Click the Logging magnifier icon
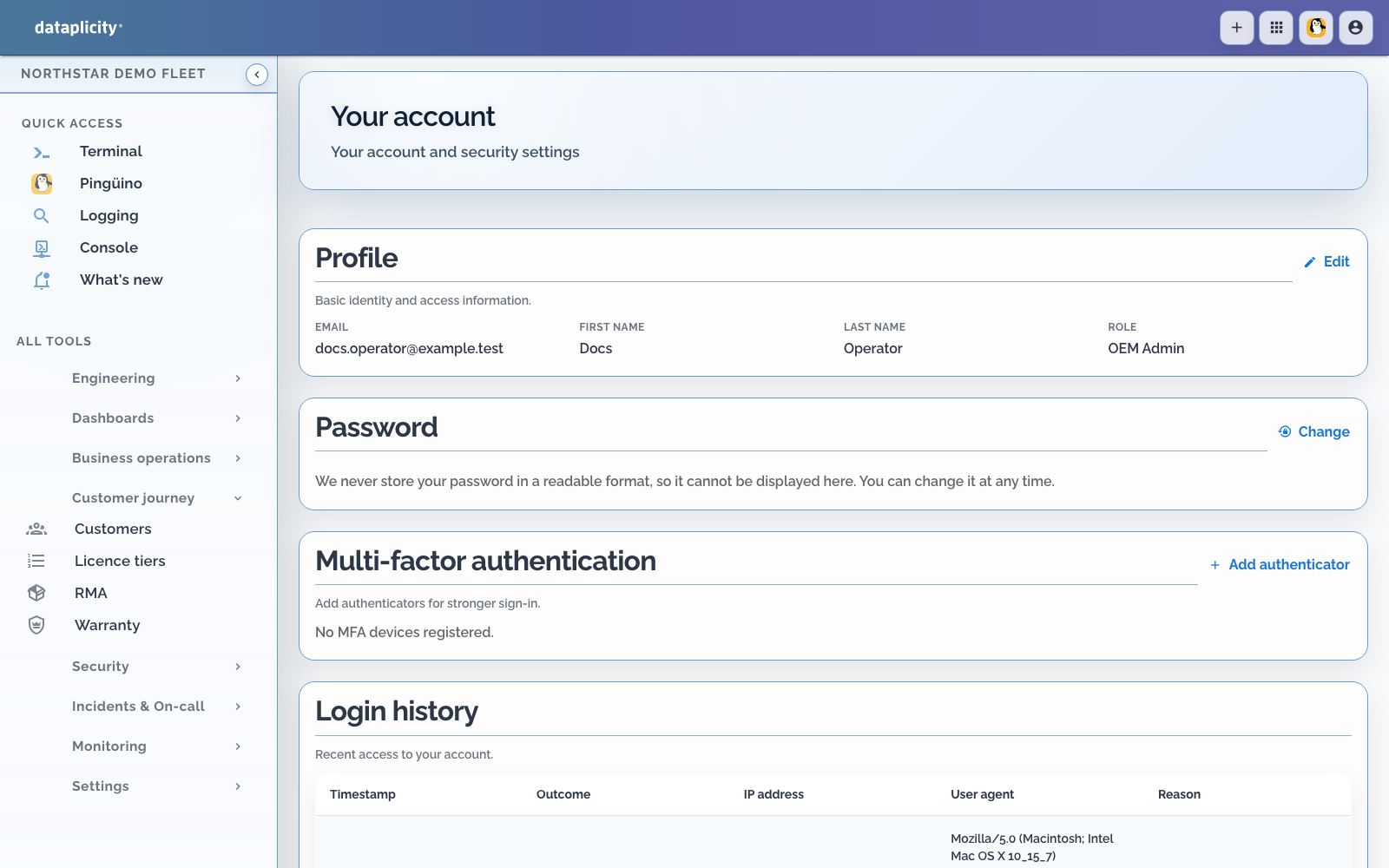The height and width of the screenshot is (868, 1389). [x=42, y=215]
